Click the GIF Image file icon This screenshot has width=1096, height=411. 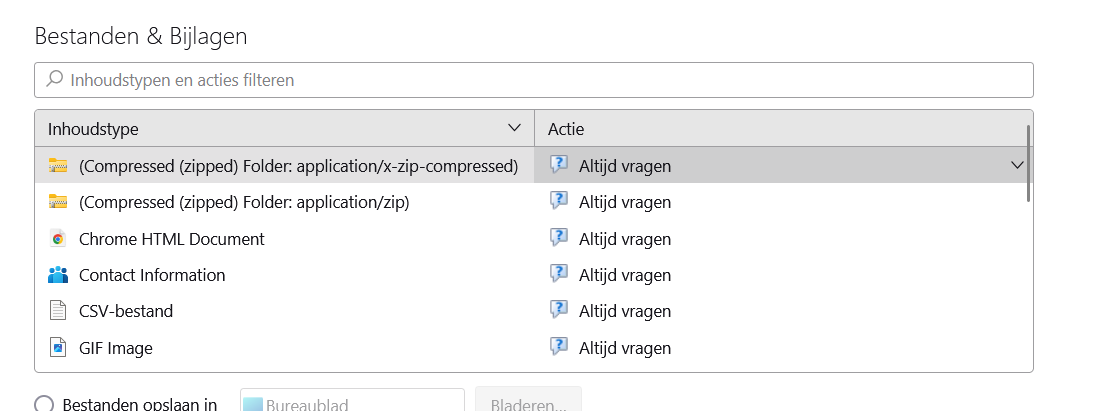(58, 348)
